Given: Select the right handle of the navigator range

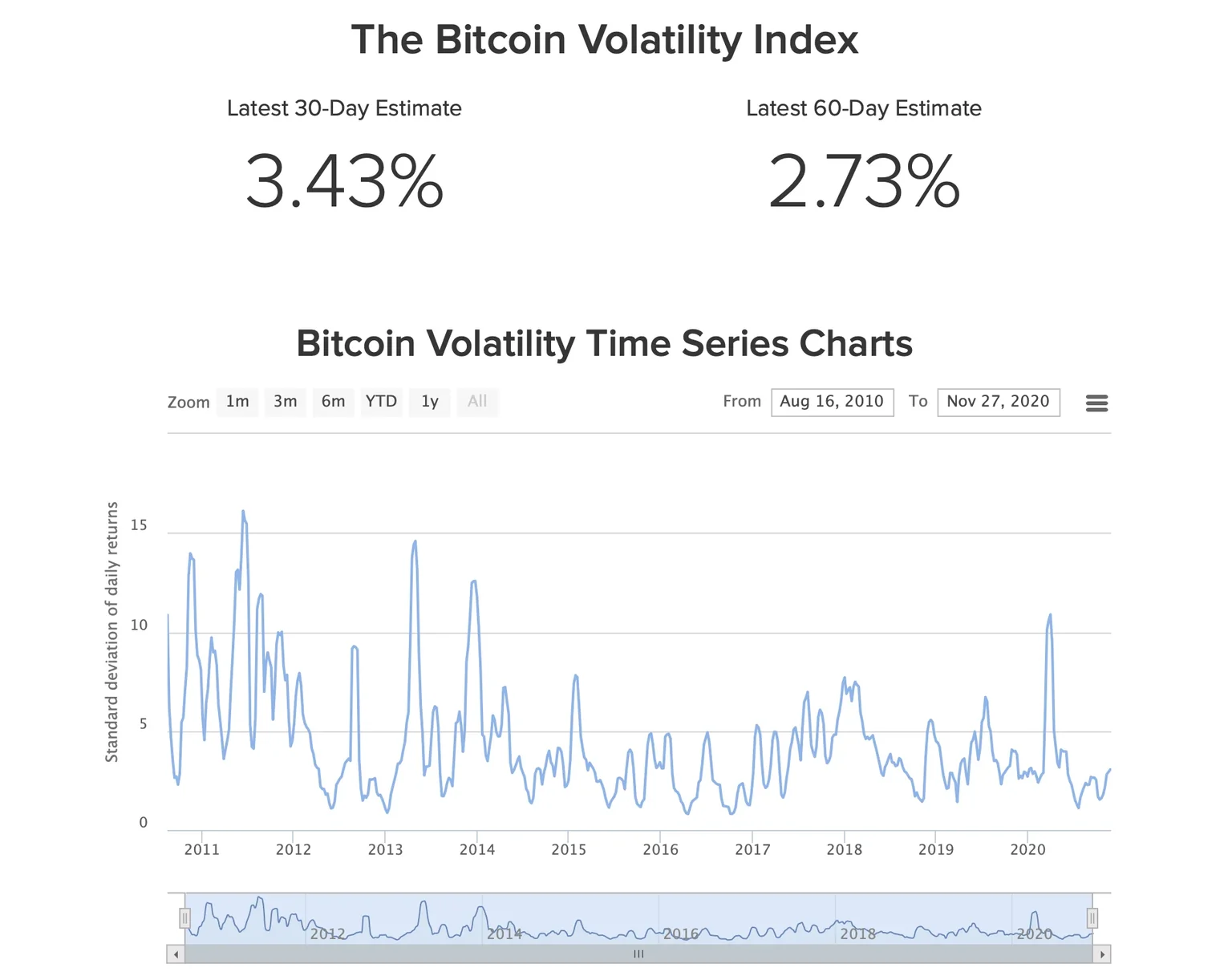Looking at the screenshot, I should [1092, 917].
